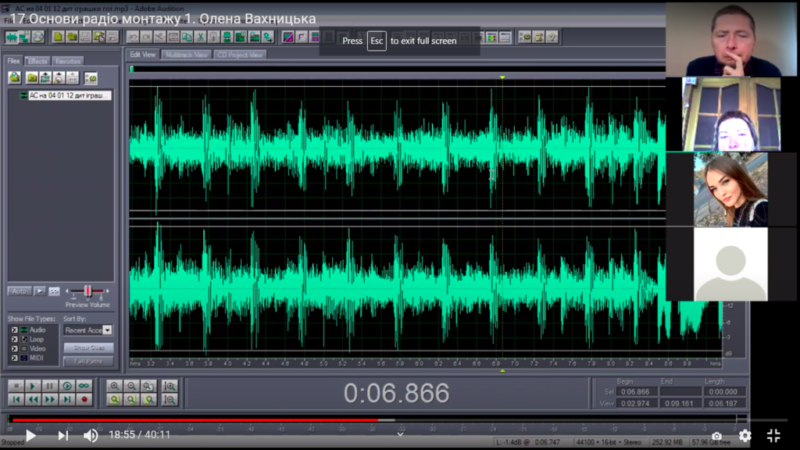Viewport: 800px width, 450px height.
Task: Click the Zoom Out Horizontally magnifier icon
Action: [132, 386]
